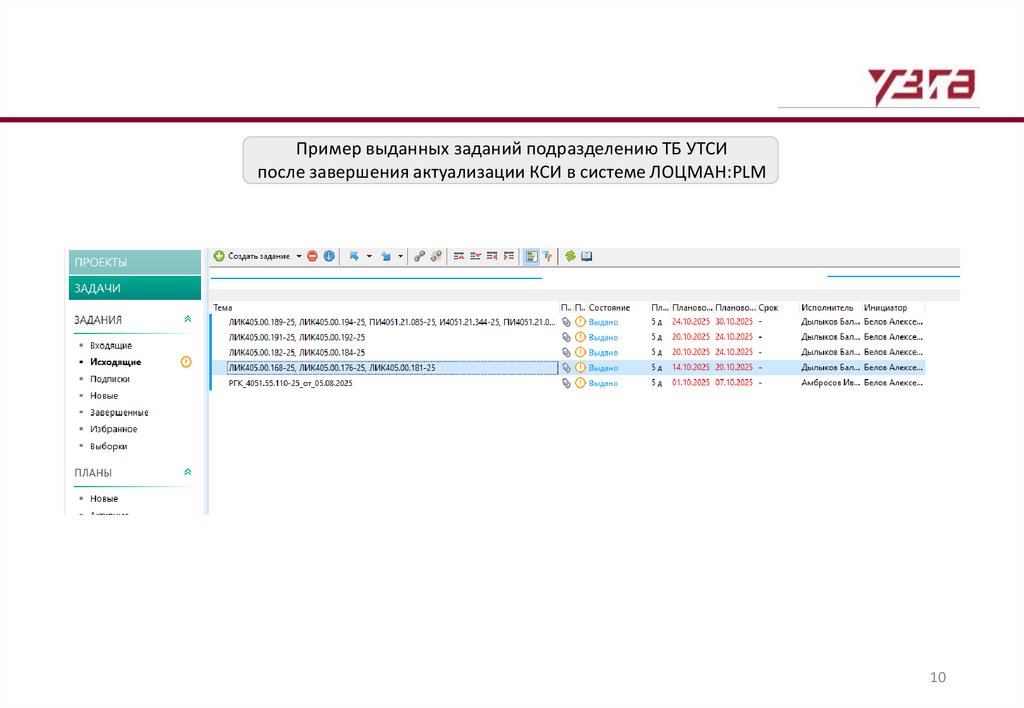Image resolution: width=1024 pixels, height=708 pixels.
Task: Select Новые under ЗАДАНИЯ
Action: 104,396
